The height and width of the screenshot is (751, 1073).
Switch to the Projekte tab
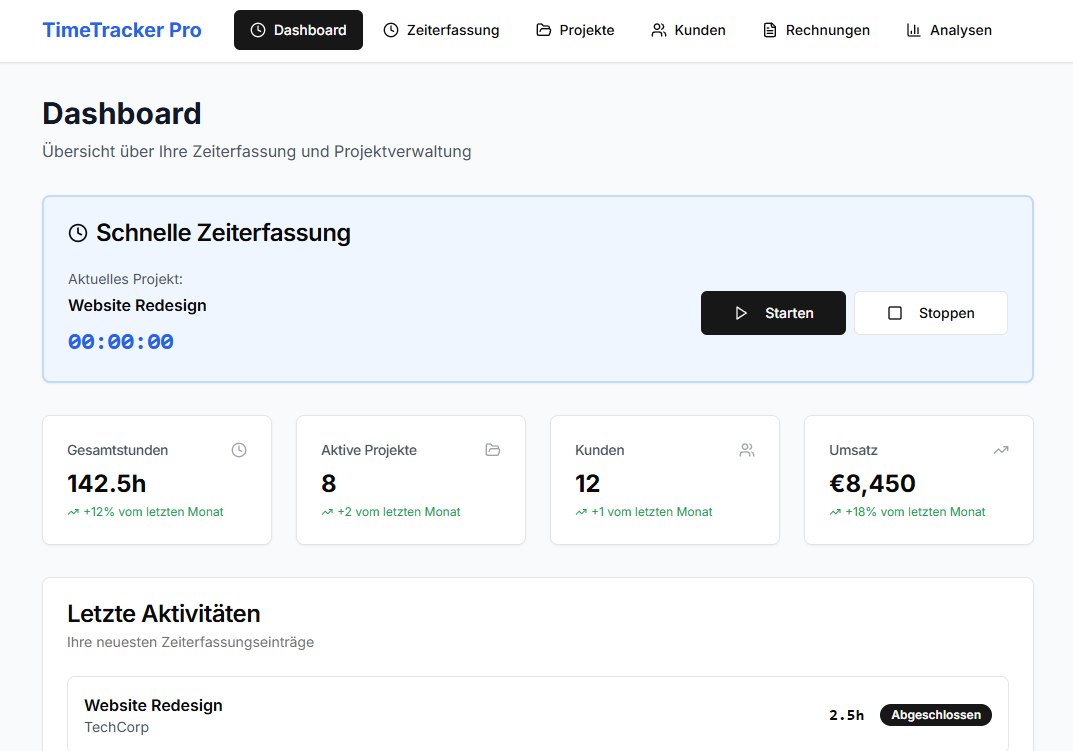click(x=575, y=30)
